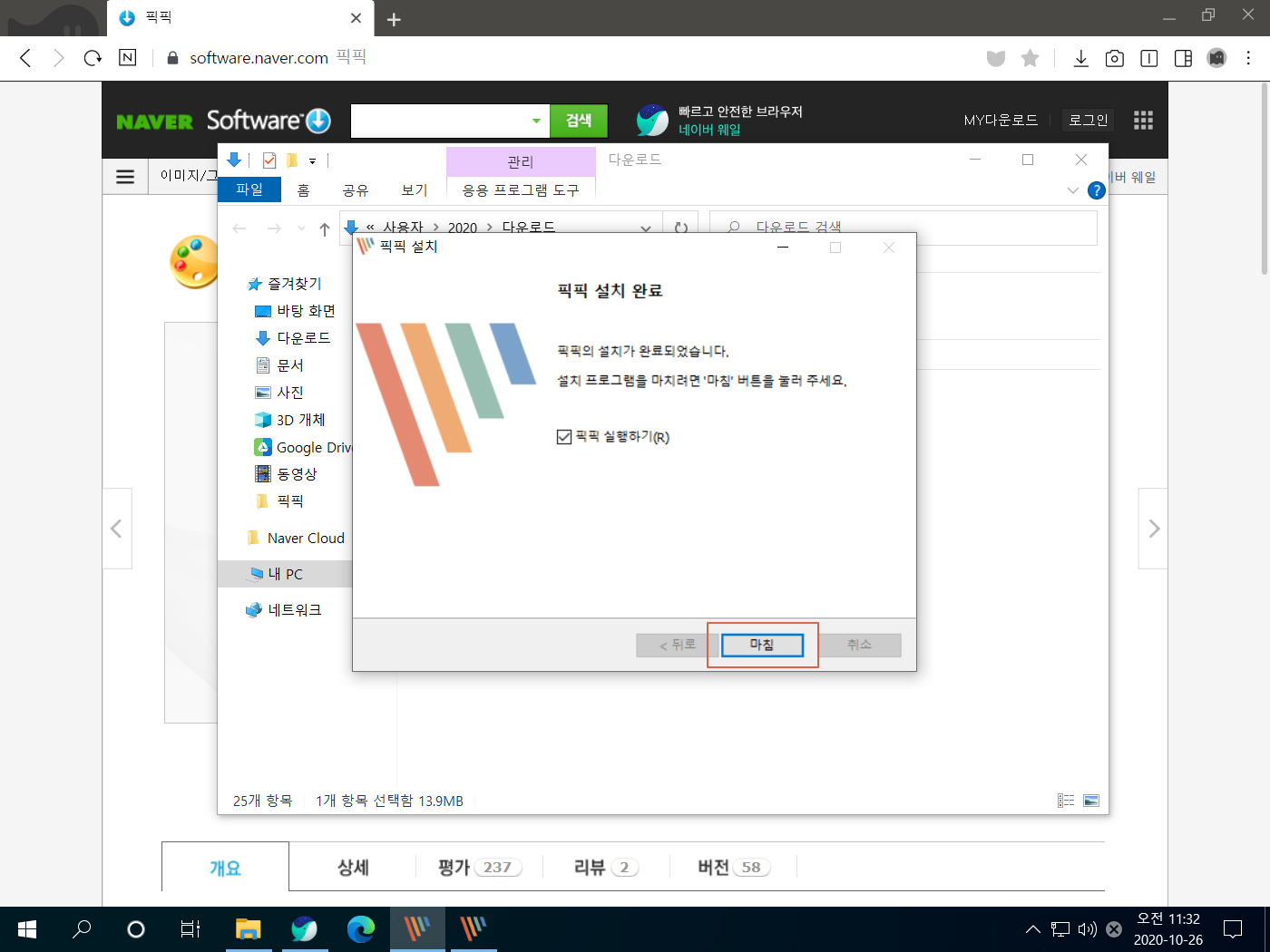Click properties checkmark icon in Explorer title bar
The height and width of the screenshot is (952, 1270).
click(269, 160)
